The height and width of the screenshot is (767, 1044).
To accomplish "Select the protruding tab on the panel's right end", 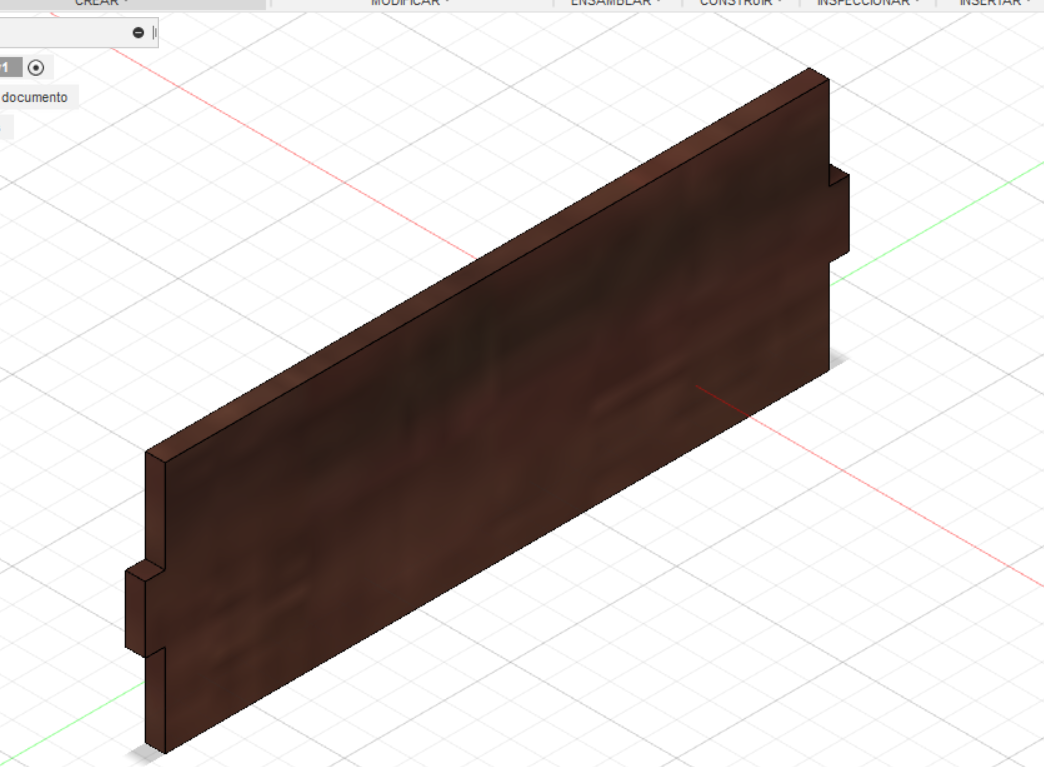I will [x=840, y=216].
